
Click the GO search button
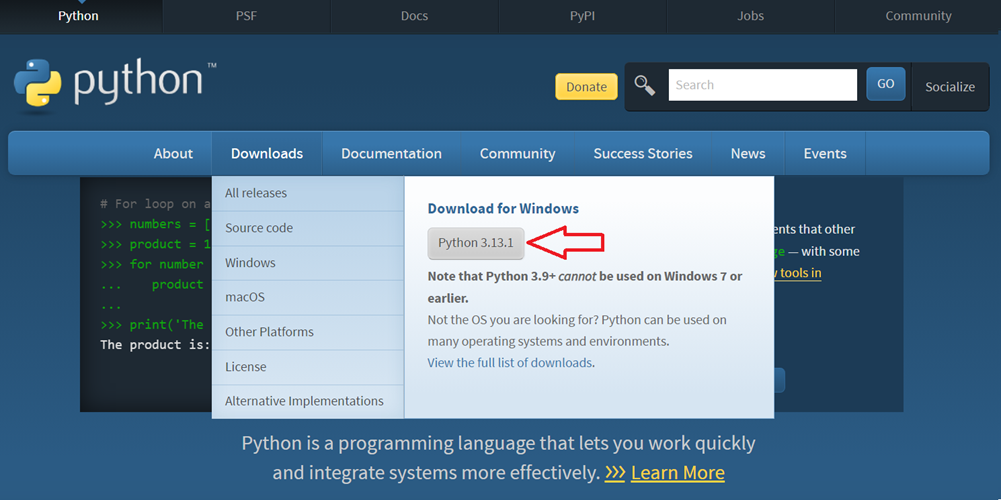(885, 84)
